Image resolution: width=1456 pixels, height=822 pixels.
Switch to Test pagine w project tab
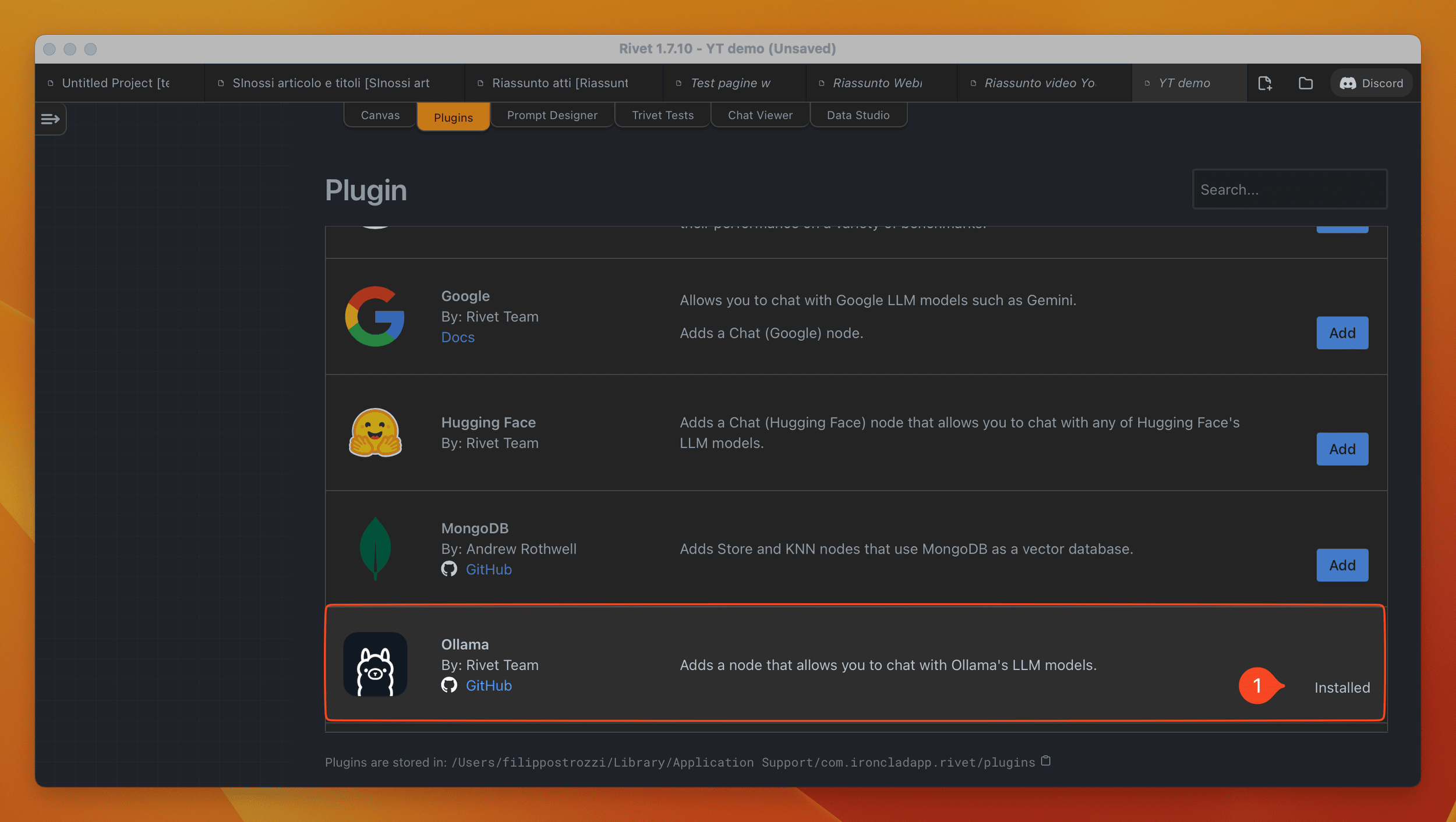pos(734,83)
